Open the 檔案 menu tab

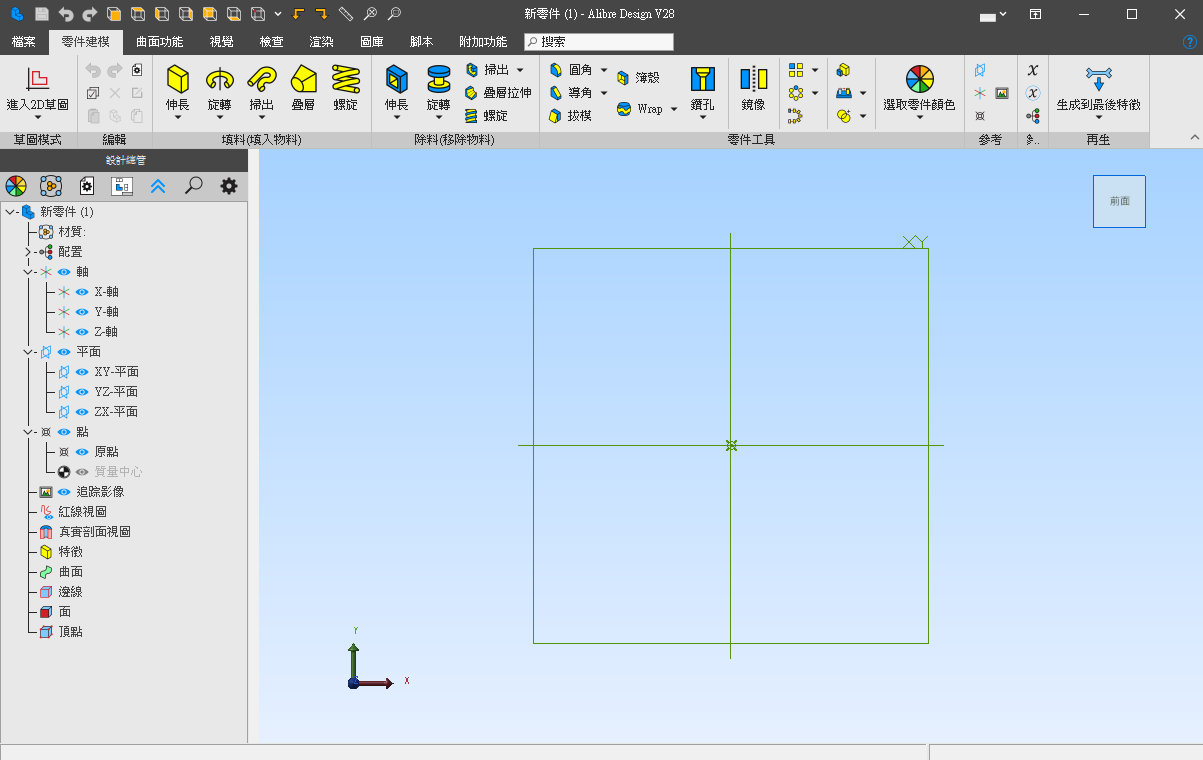click(24, 42)
